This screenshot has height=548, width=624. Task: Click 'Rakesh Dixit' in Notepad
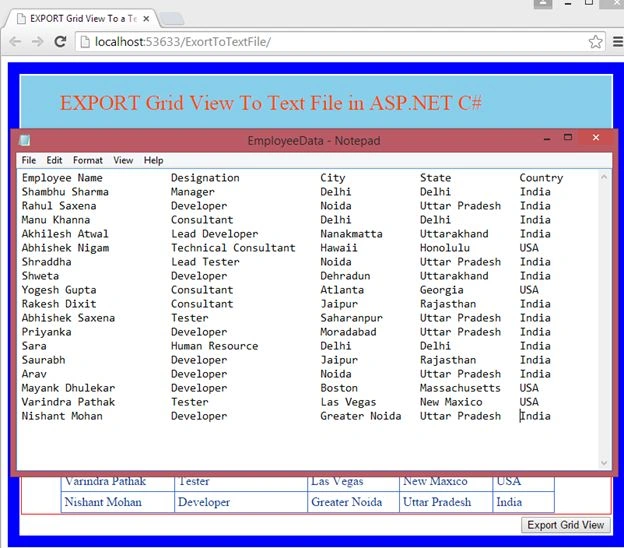coord(59,304)
